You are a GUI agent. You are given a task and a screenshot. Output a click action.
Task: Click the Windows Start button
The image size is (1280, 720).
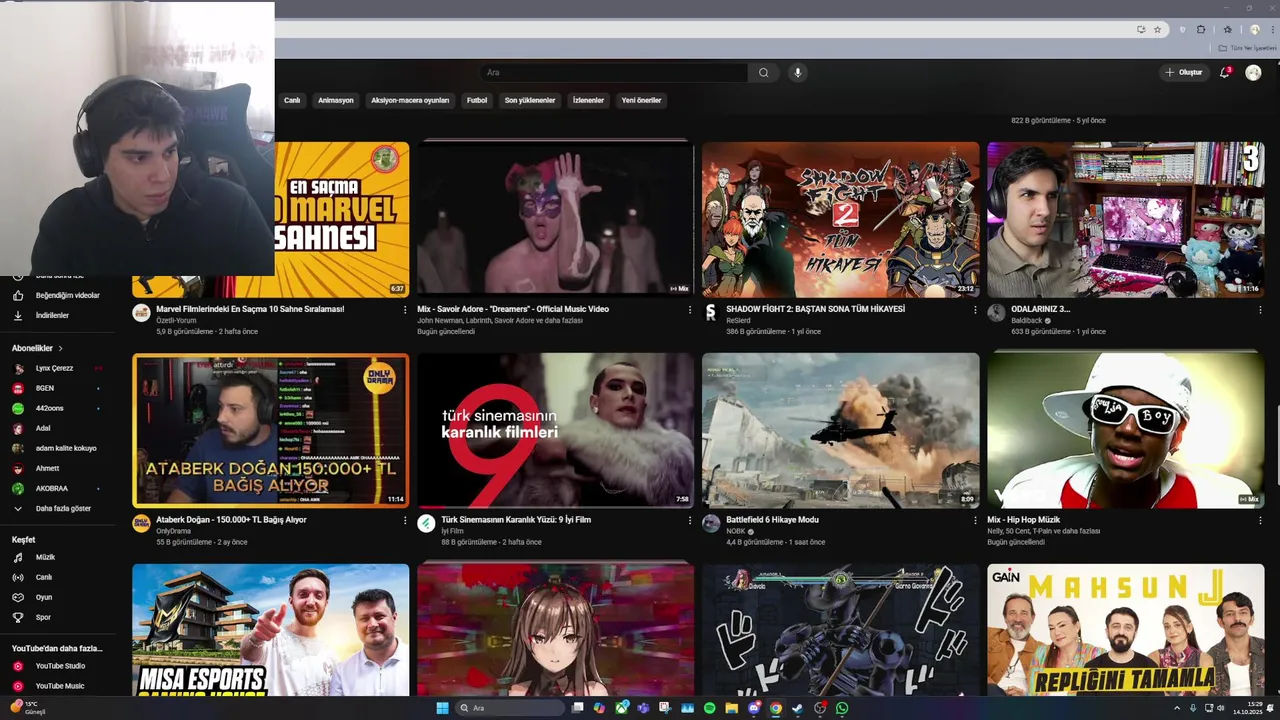(x=442, y=708)
